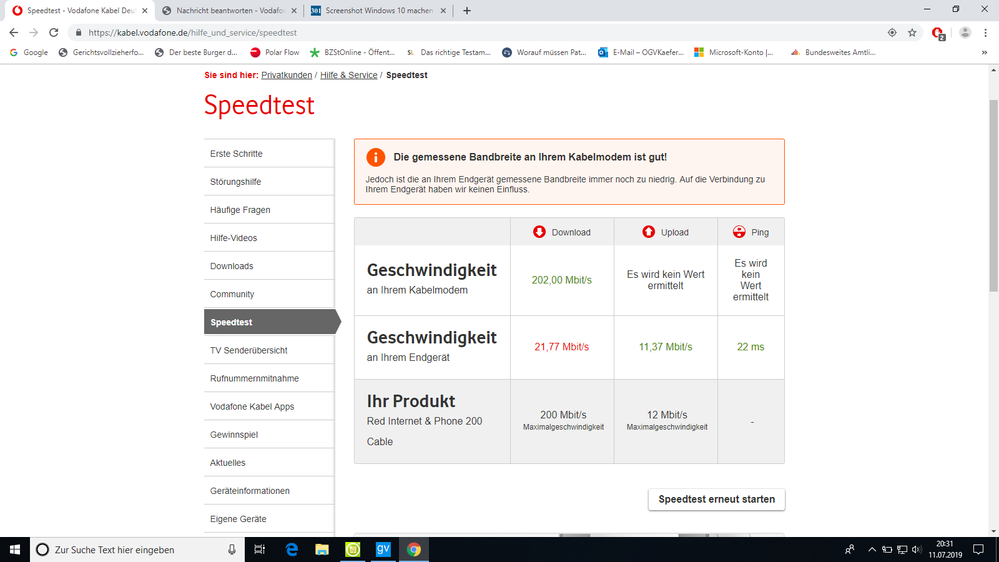Open the Microsoft-Konto bookmark

coord(733,52)
